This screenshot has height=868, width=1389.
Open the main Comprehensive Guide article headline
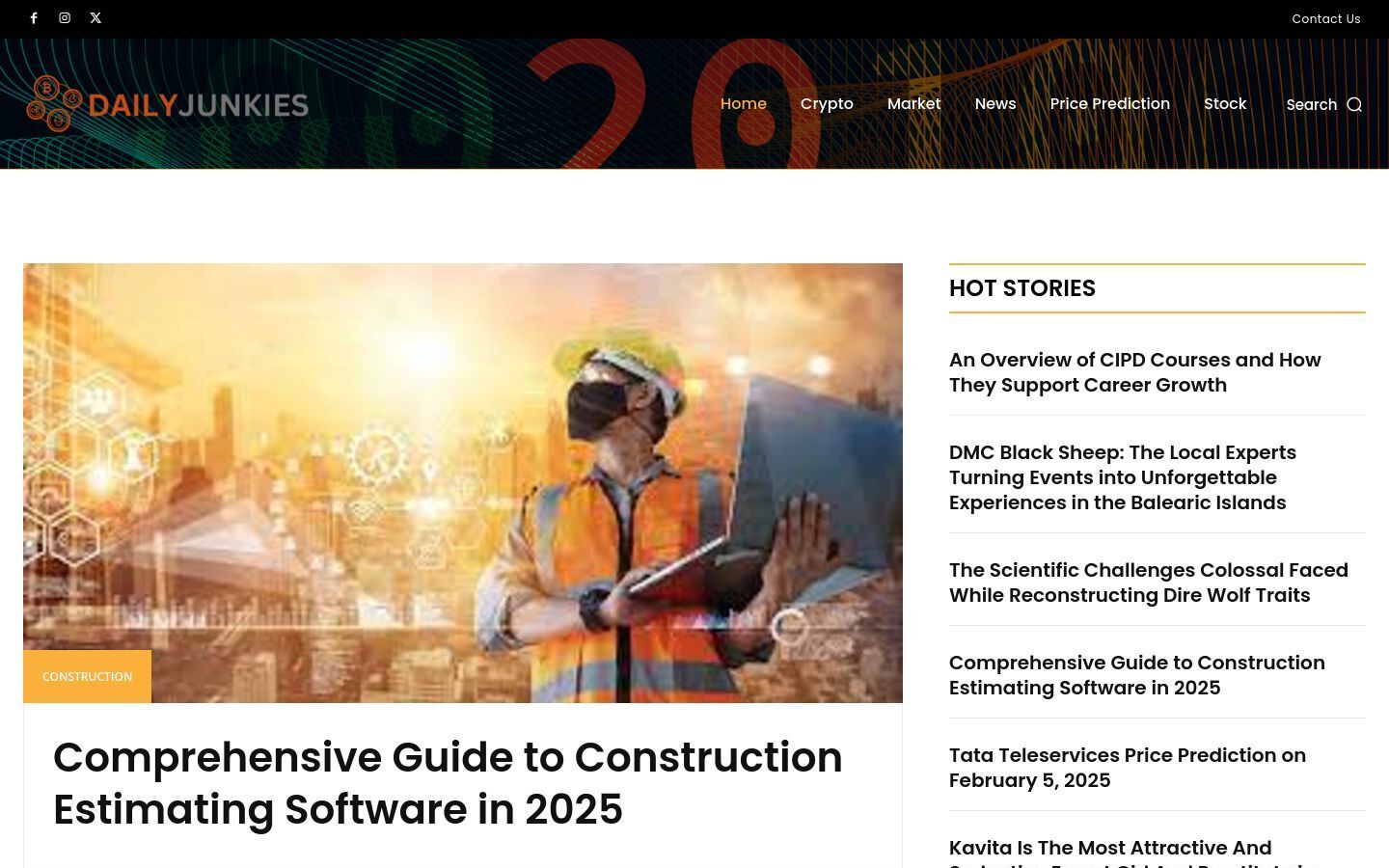448,783
